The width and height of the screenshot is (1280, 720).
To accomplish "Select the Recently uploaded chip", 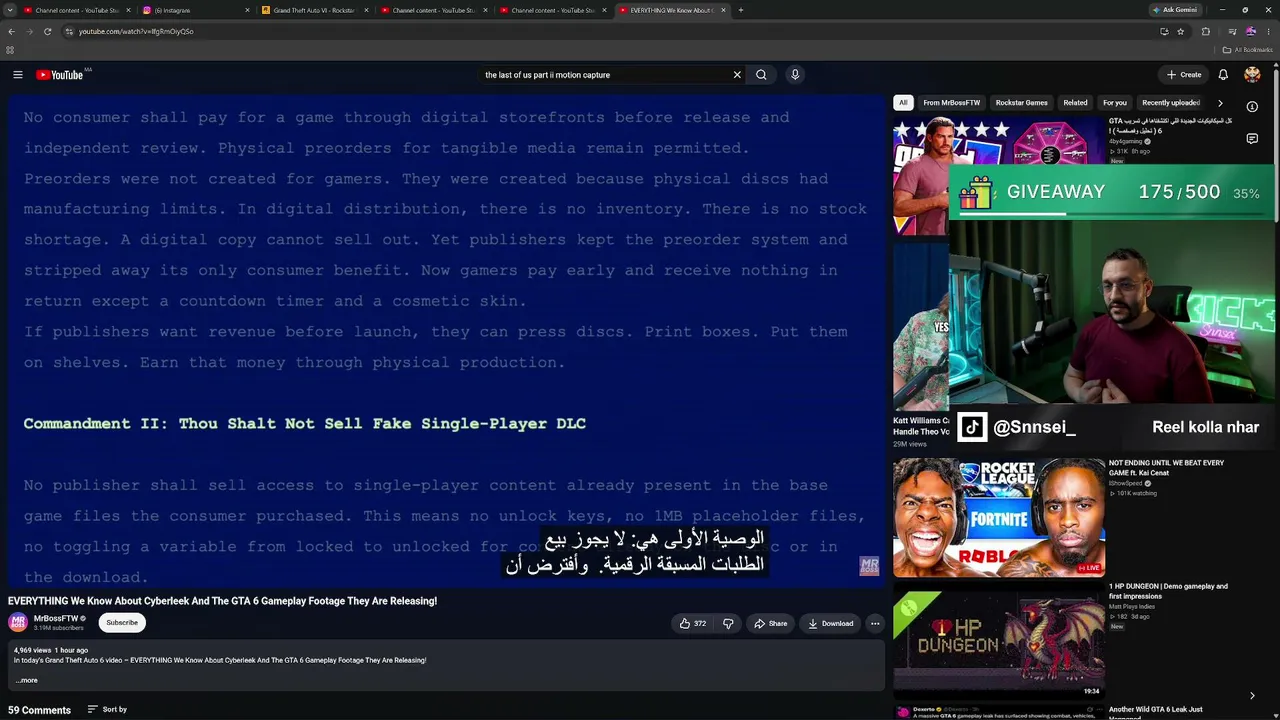I will [x=1171, y=103].
